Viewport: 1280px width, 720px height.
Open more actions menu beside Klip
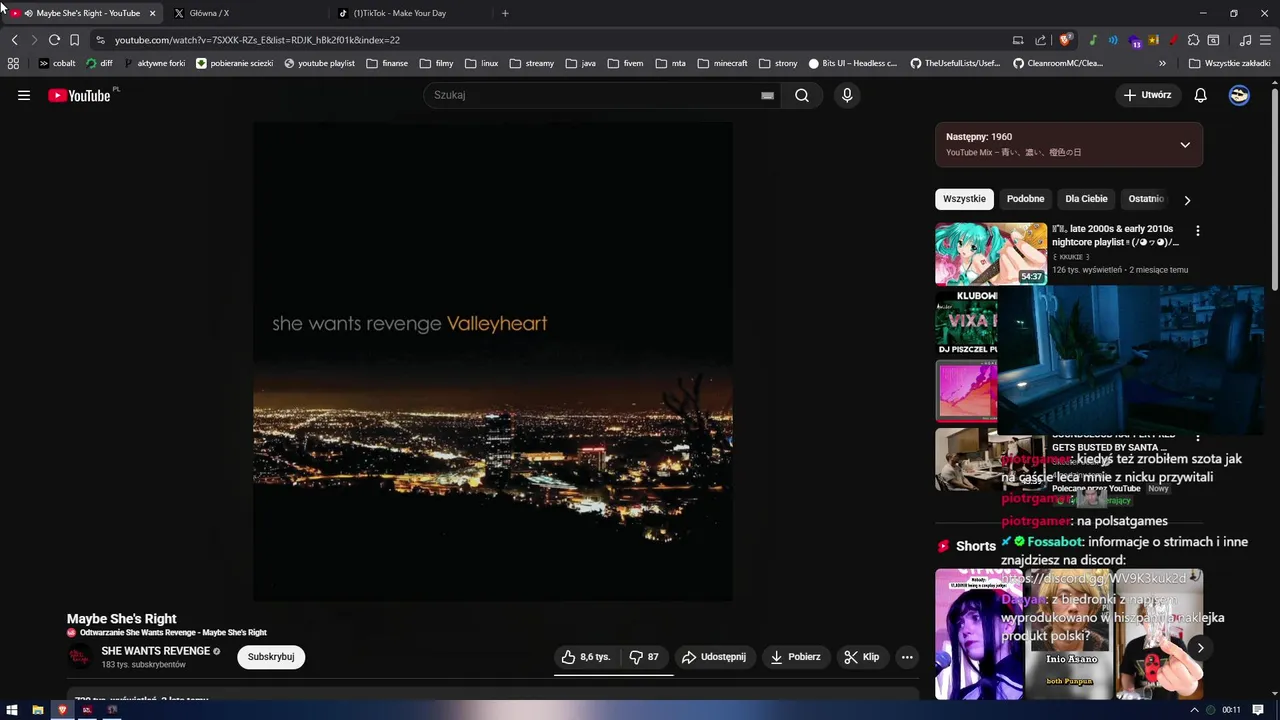tap(907, 657)
